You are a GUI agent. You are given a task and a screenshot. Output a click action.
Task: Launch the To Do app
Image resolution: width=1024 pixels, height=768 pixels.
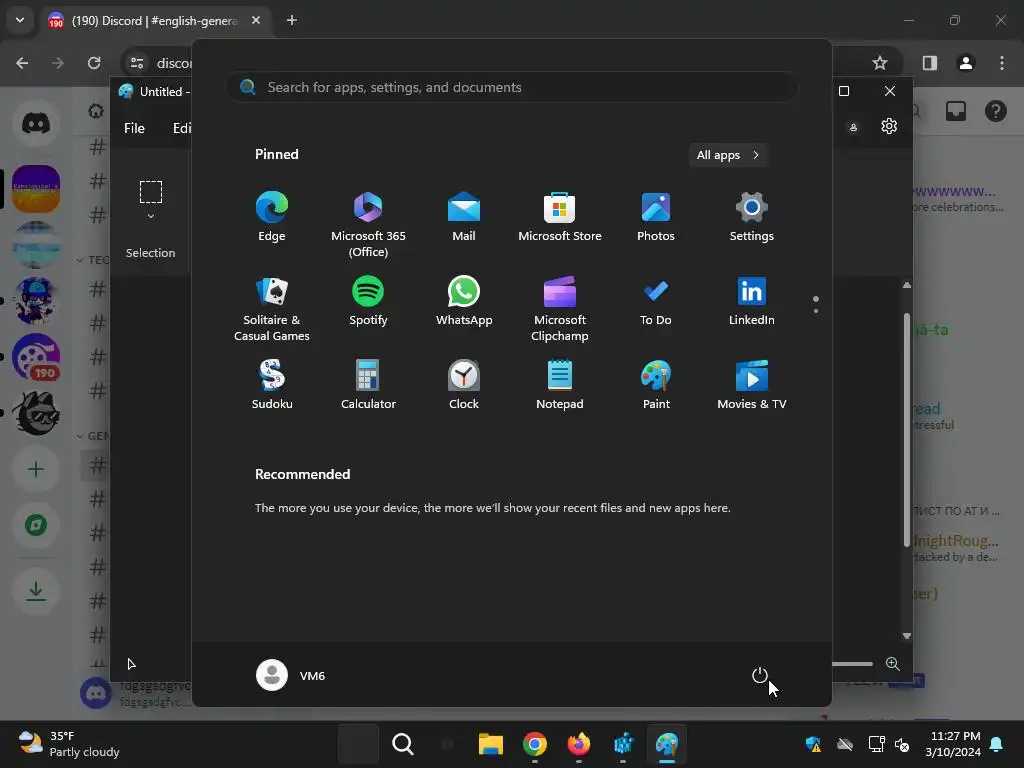[x=656, y=301]
